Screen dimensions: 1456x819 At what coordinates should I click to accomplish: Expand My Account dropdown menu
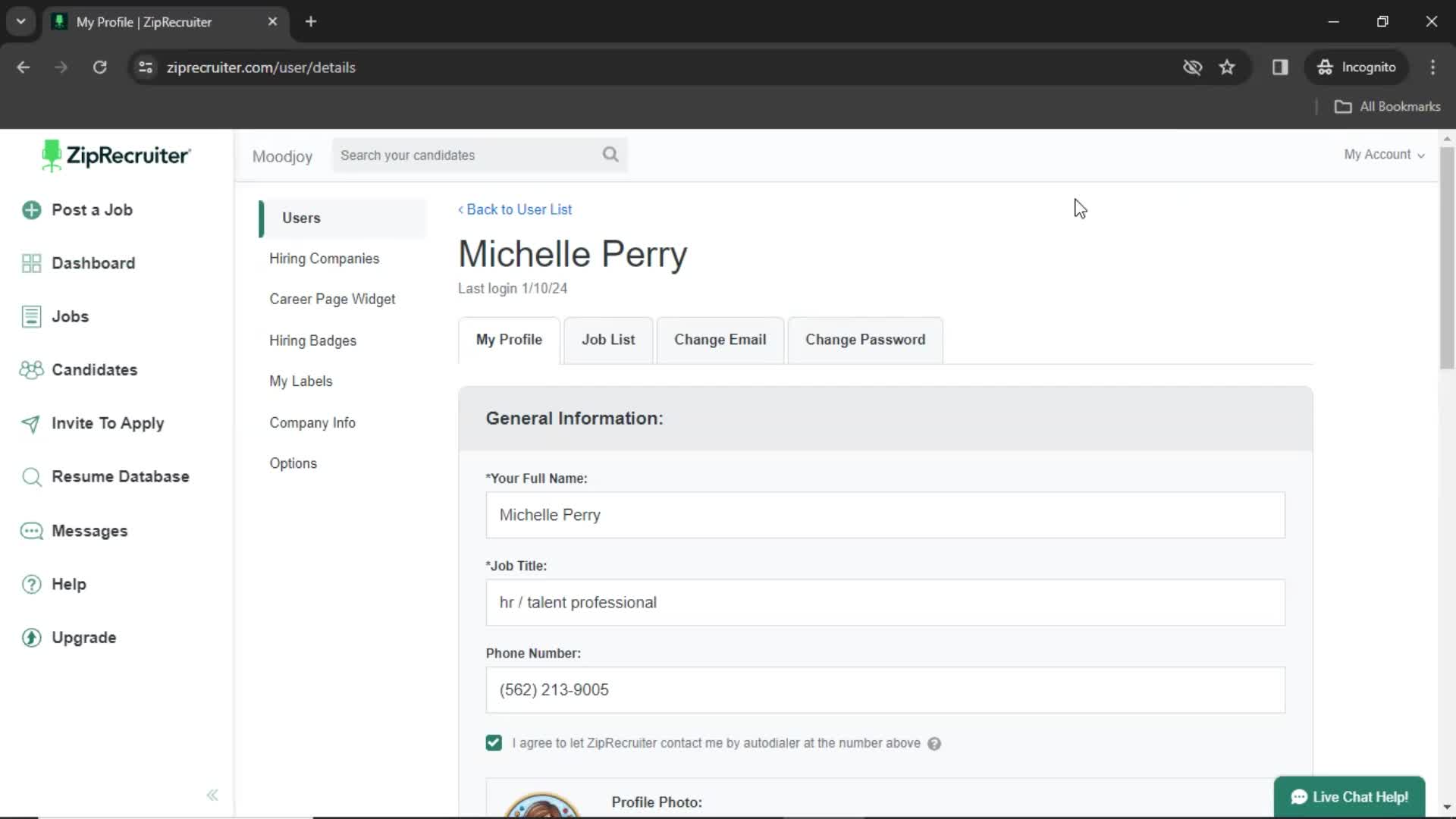pos(1383,154)
